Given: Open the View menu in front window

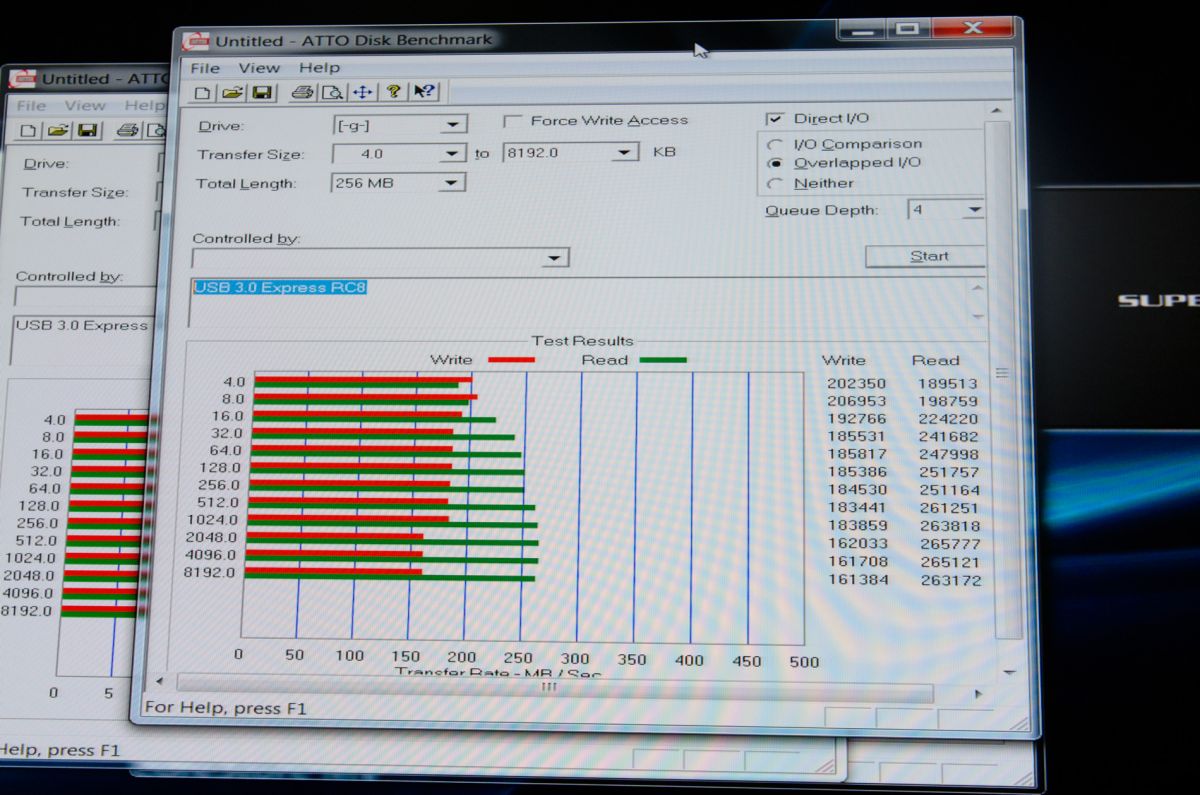Looking at the screenshot, I should click(x=259, y=68).
